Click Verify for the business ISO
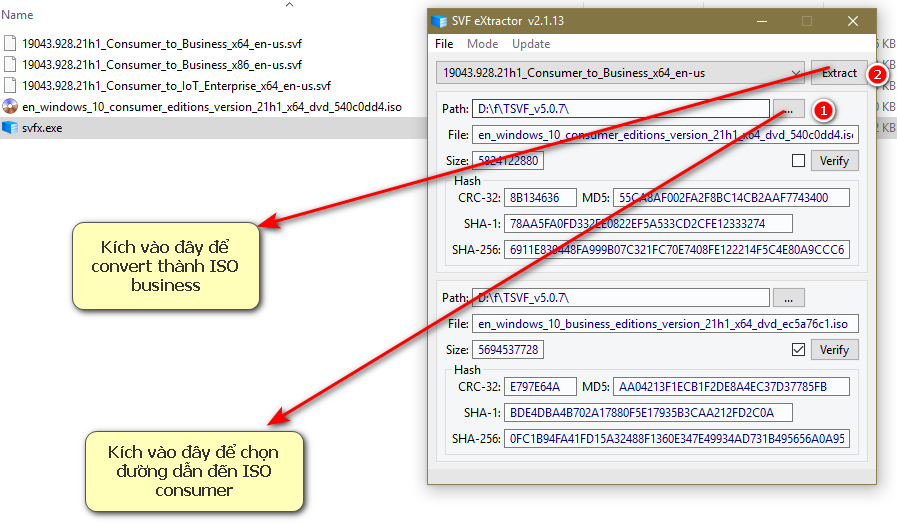 [834, 349]
